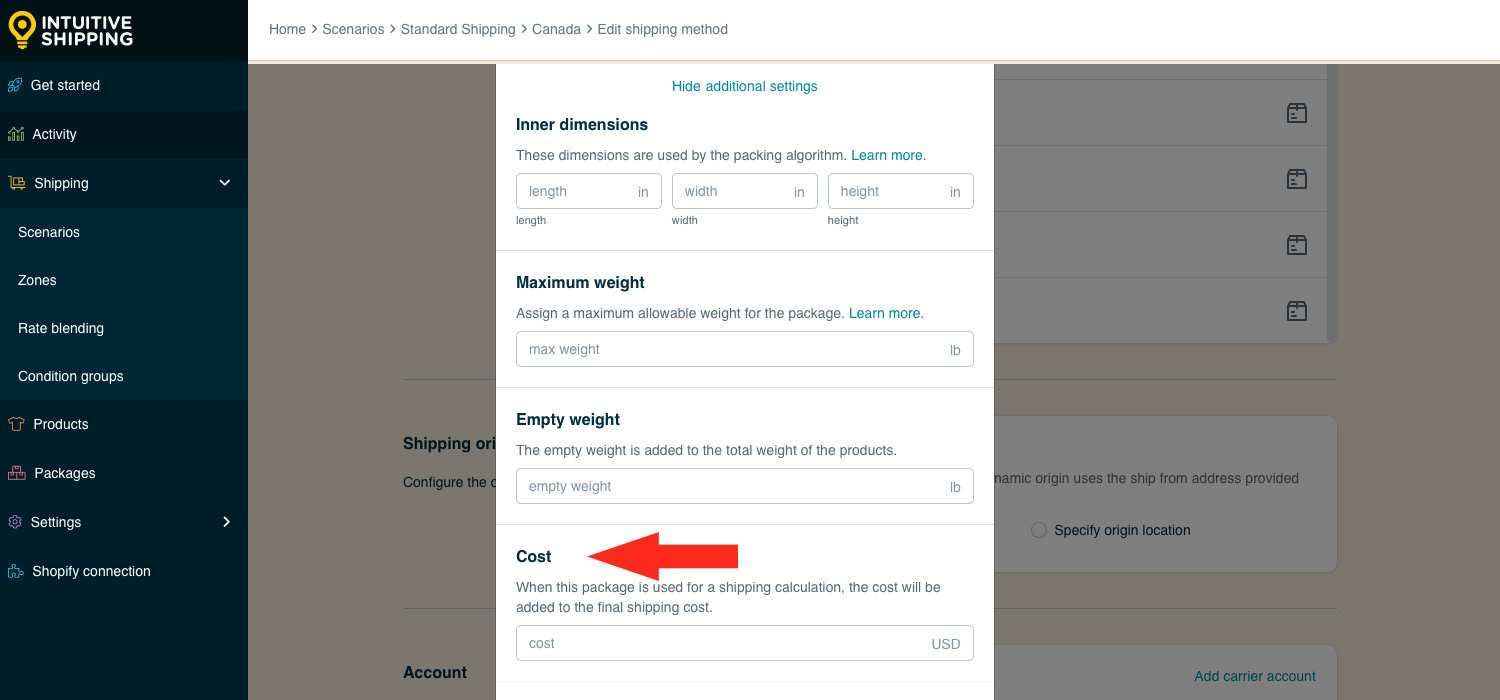Click the Activity chart icon

pyautogui.click(x=15, y=134)
